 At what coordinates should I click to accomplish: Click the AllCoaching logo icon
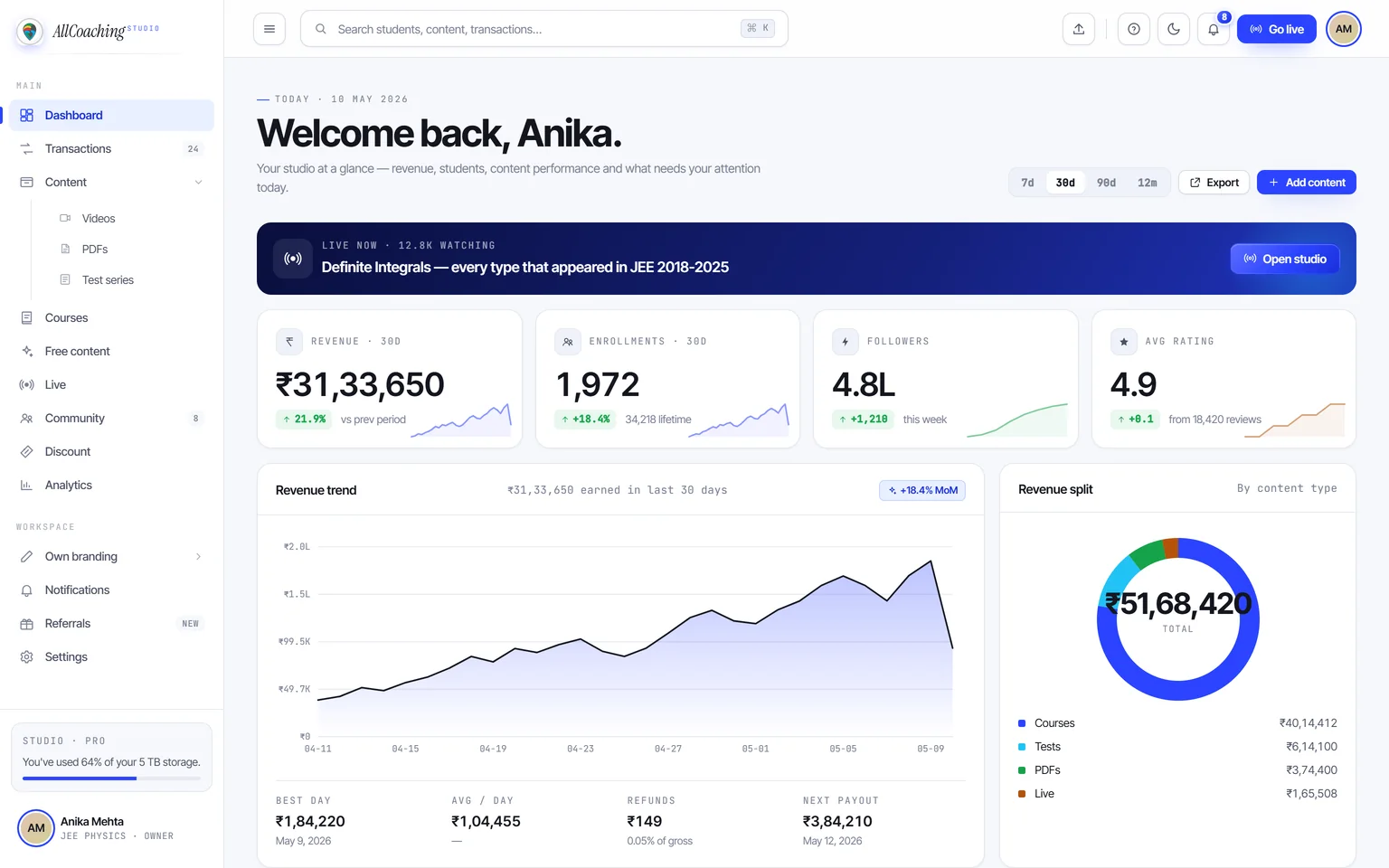30,32
